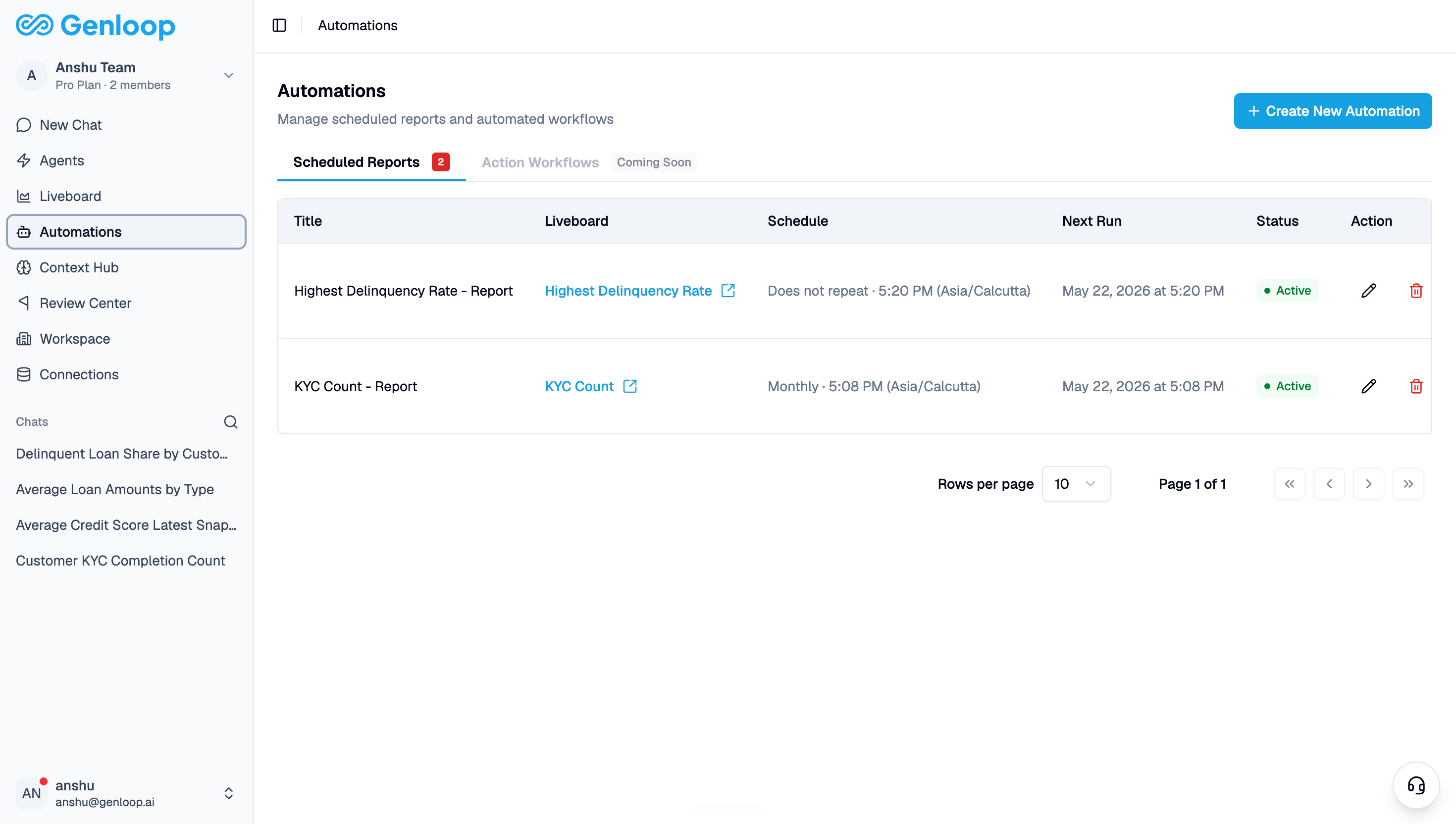The width and height of the screenshot is (1456, 824).
Task: Click external link icon beside Highest Delinquency Rate
Action: [728, 290]
